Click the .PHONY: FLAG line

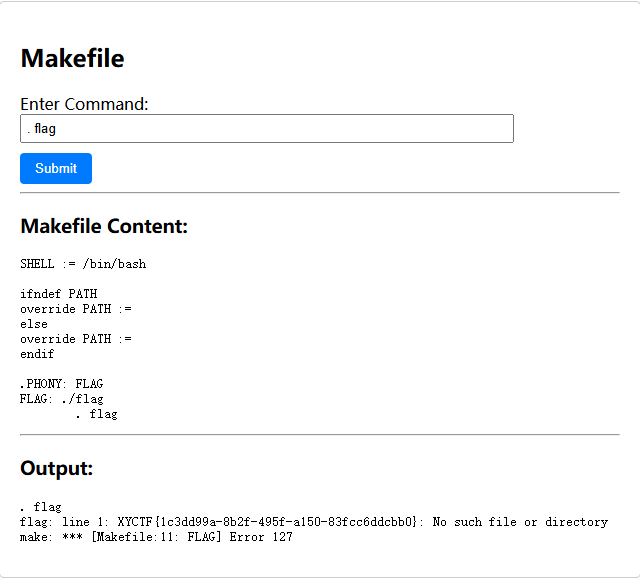(61, 383)
